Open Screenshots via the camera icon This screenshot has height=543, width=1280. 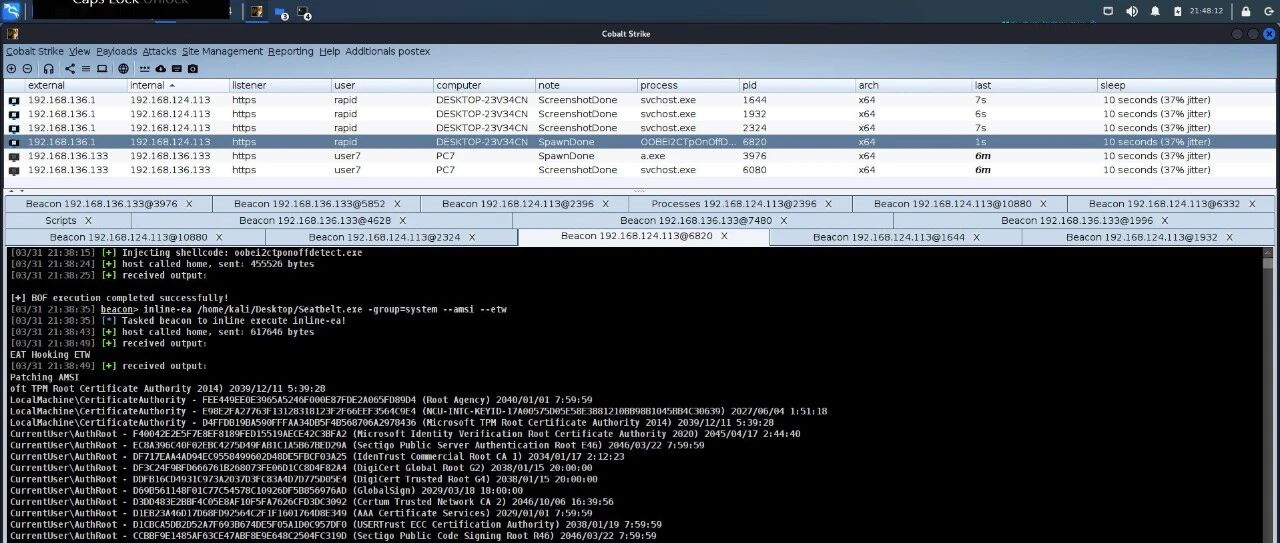192,69
